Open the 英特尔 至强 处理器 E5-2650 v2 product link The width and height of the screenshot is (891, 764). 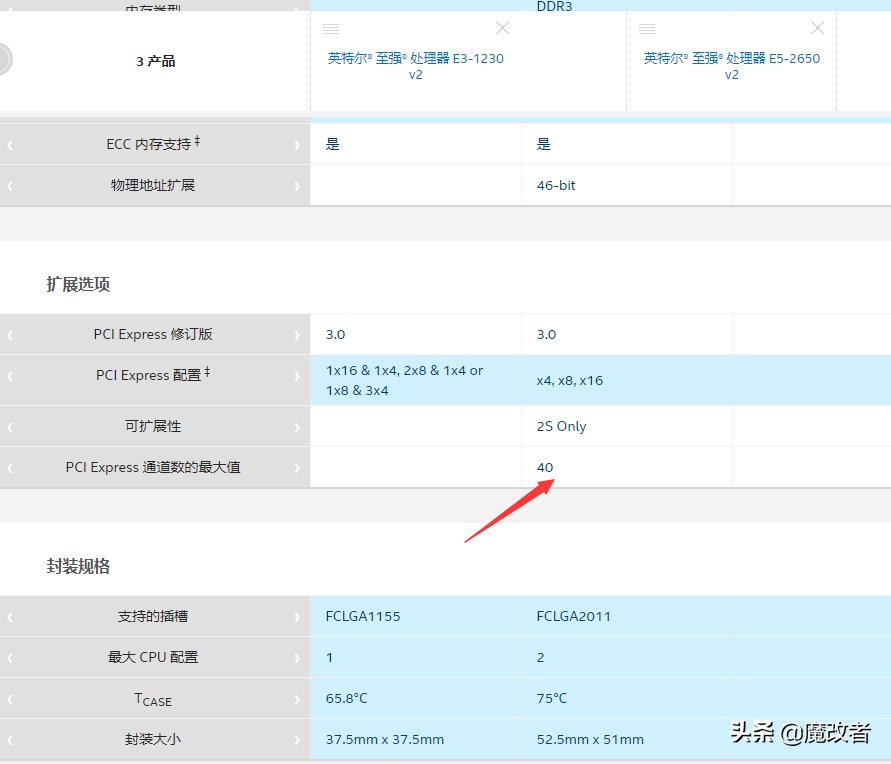731,66
